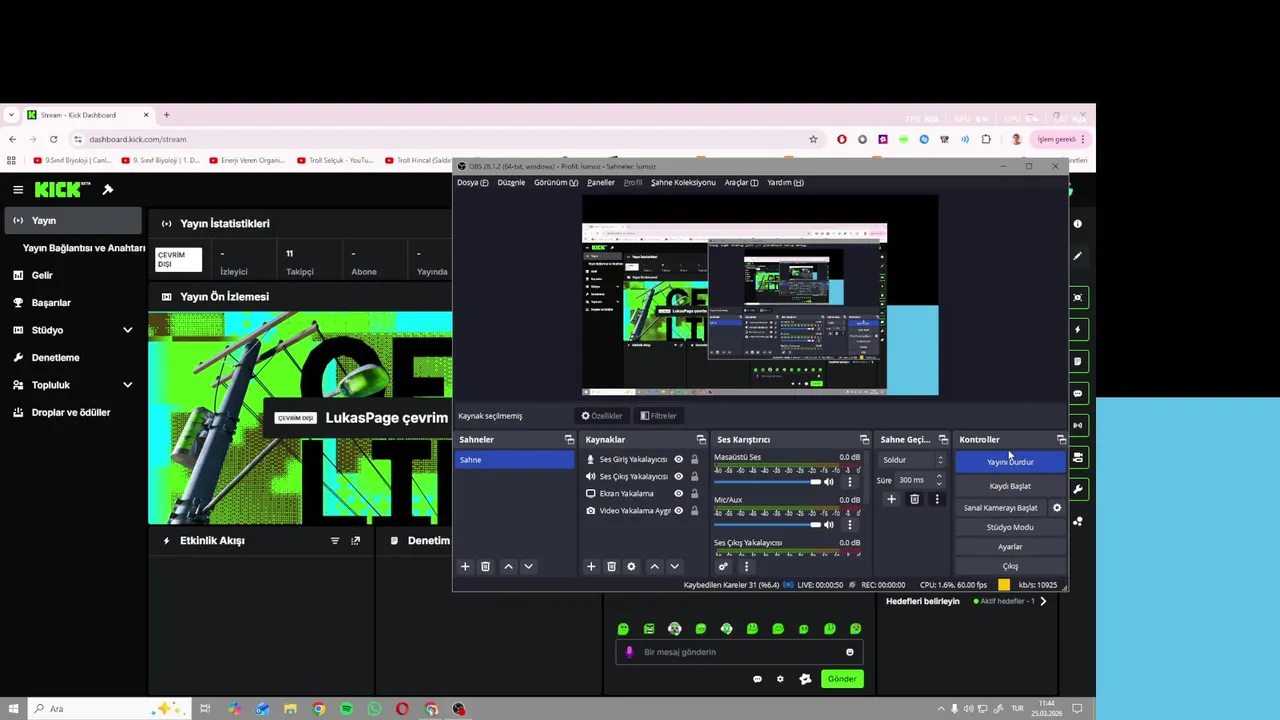This screenshot has width=1280, height=720.
Task: Open Spotify from the taskbar
Action: tap(346, 709)
